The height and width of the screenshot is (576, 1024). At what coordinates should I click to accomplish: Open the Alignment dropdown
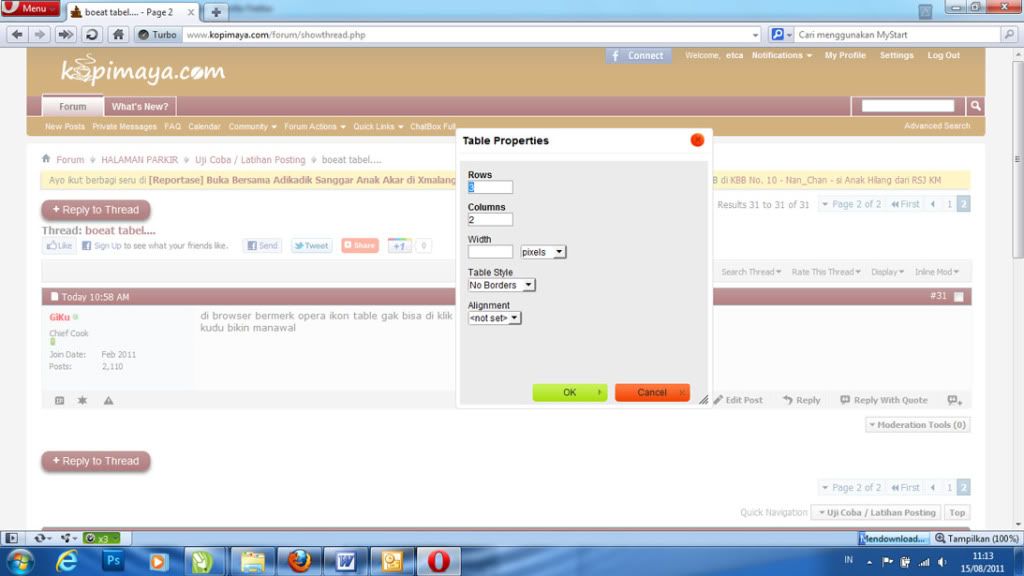494,318
